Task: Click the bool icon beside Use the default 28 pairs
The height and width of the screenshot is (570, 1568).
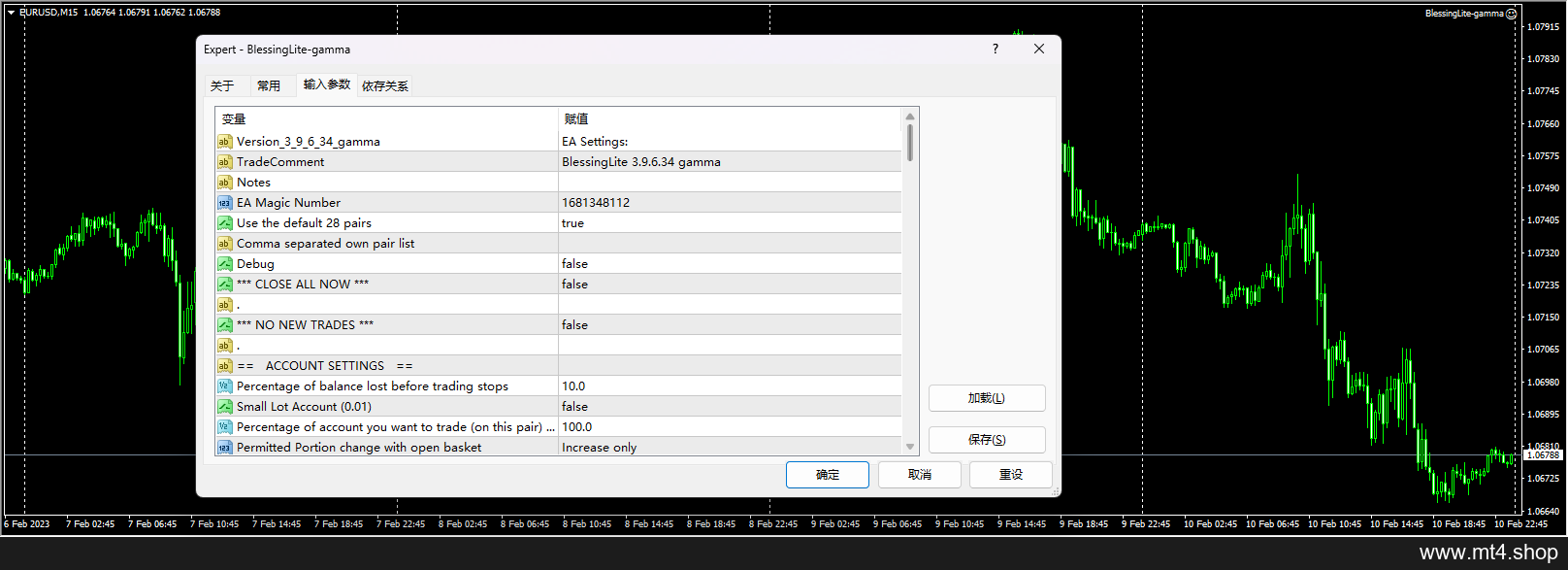Action: (224, 223)
